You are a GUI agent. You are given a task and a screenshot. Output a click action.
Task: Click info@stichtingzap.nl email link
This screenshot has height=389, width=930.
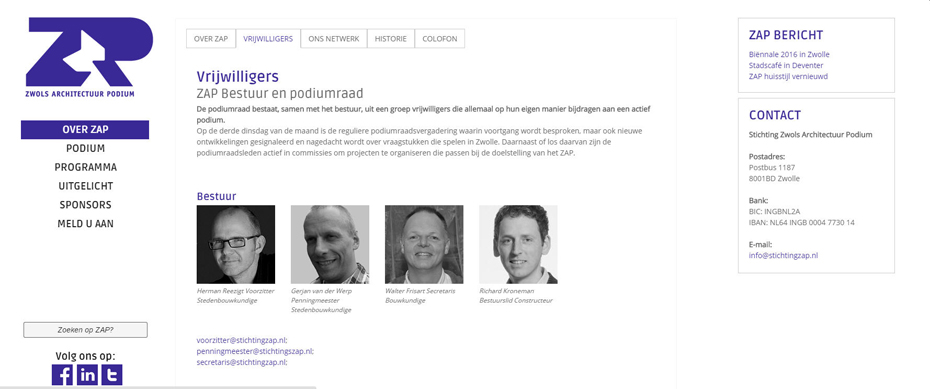784,256
